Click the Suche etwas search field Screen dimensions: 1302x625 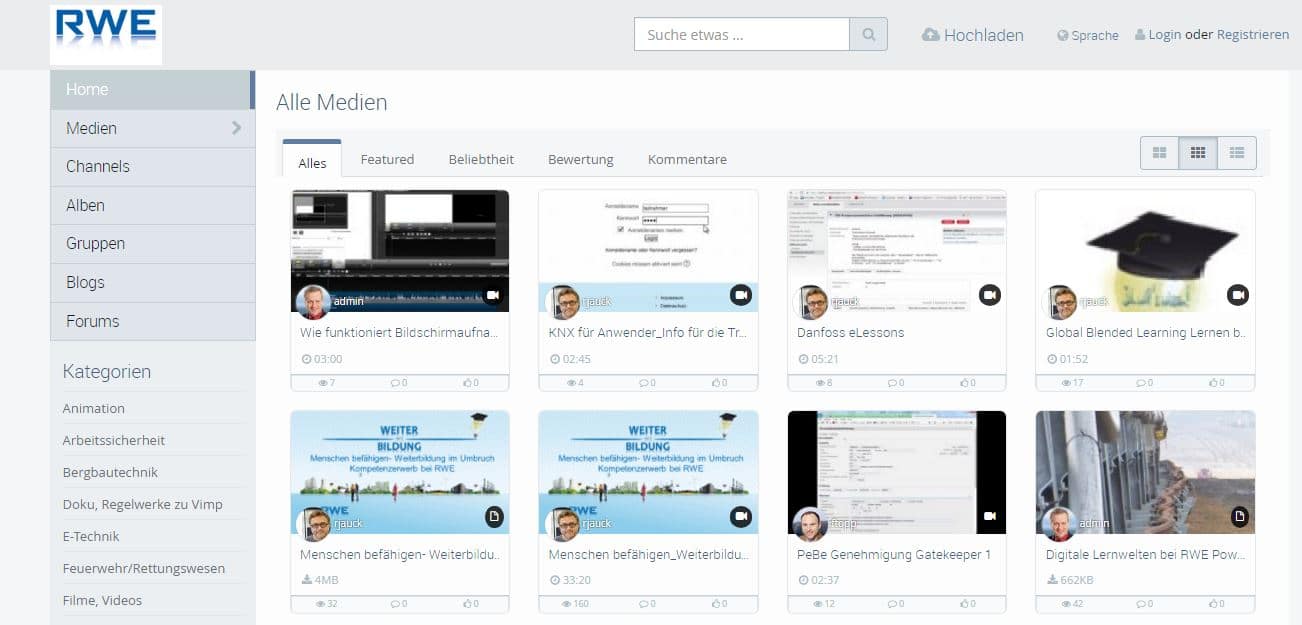point(741,35)
